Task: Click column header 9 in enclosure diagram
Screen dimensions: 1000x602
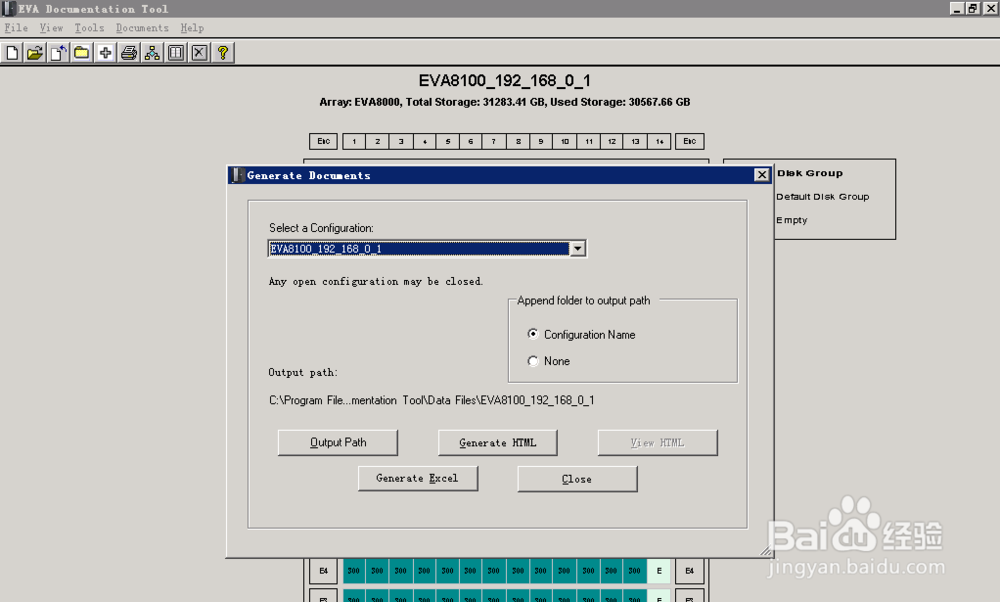Action: point(541,142)
